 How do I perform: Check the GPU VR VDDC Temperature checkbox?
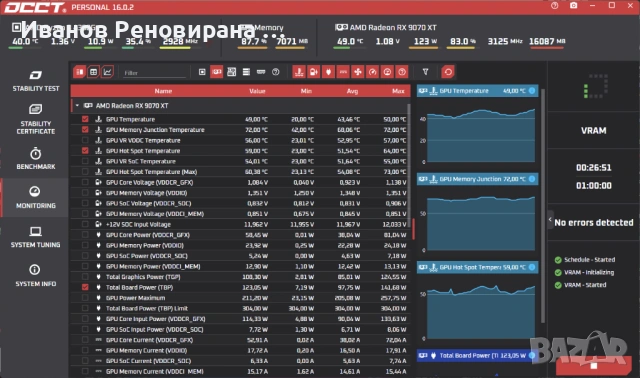(85, 140)
